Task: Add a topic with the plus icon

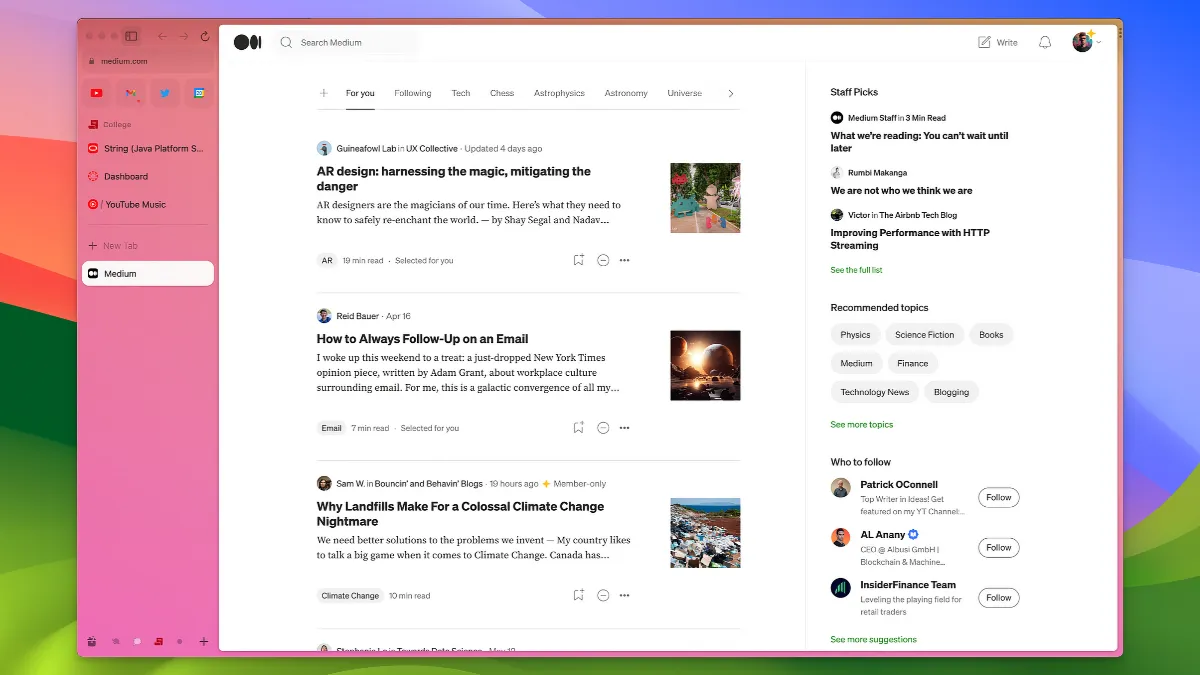Action: pyautogui.click(x=323, y=93)
